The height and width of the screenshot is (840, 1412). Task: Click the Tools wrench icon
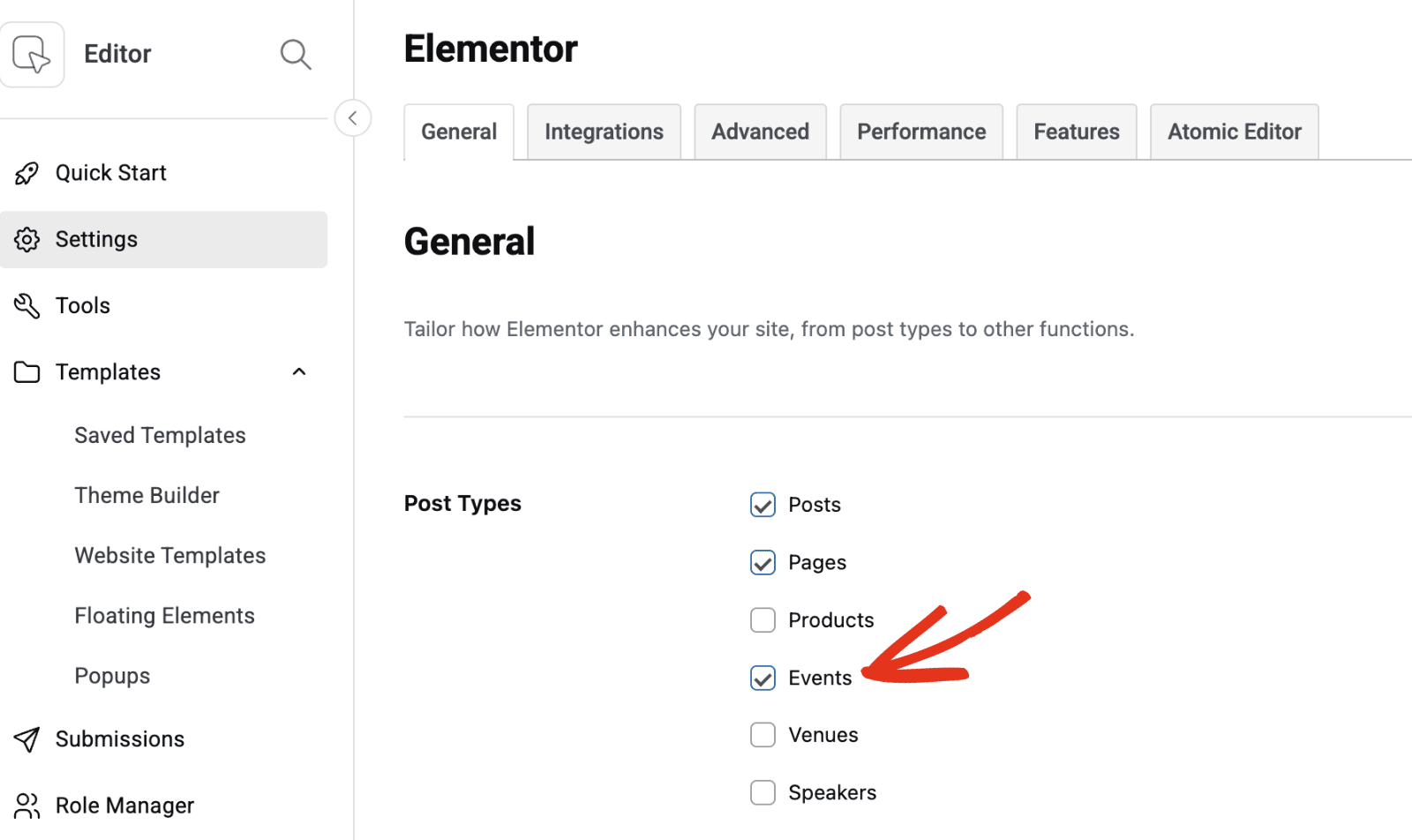[x=26, y=305]
